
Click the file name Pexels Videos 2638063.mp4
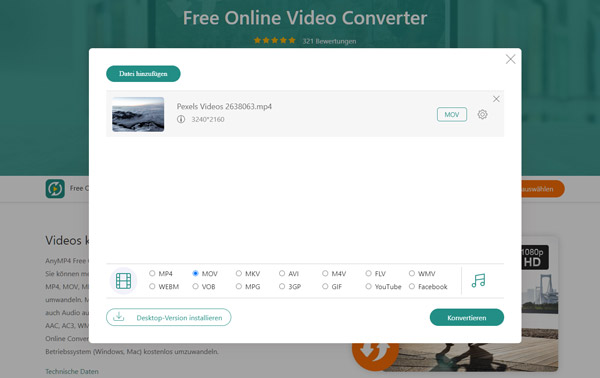click(224, 106)
